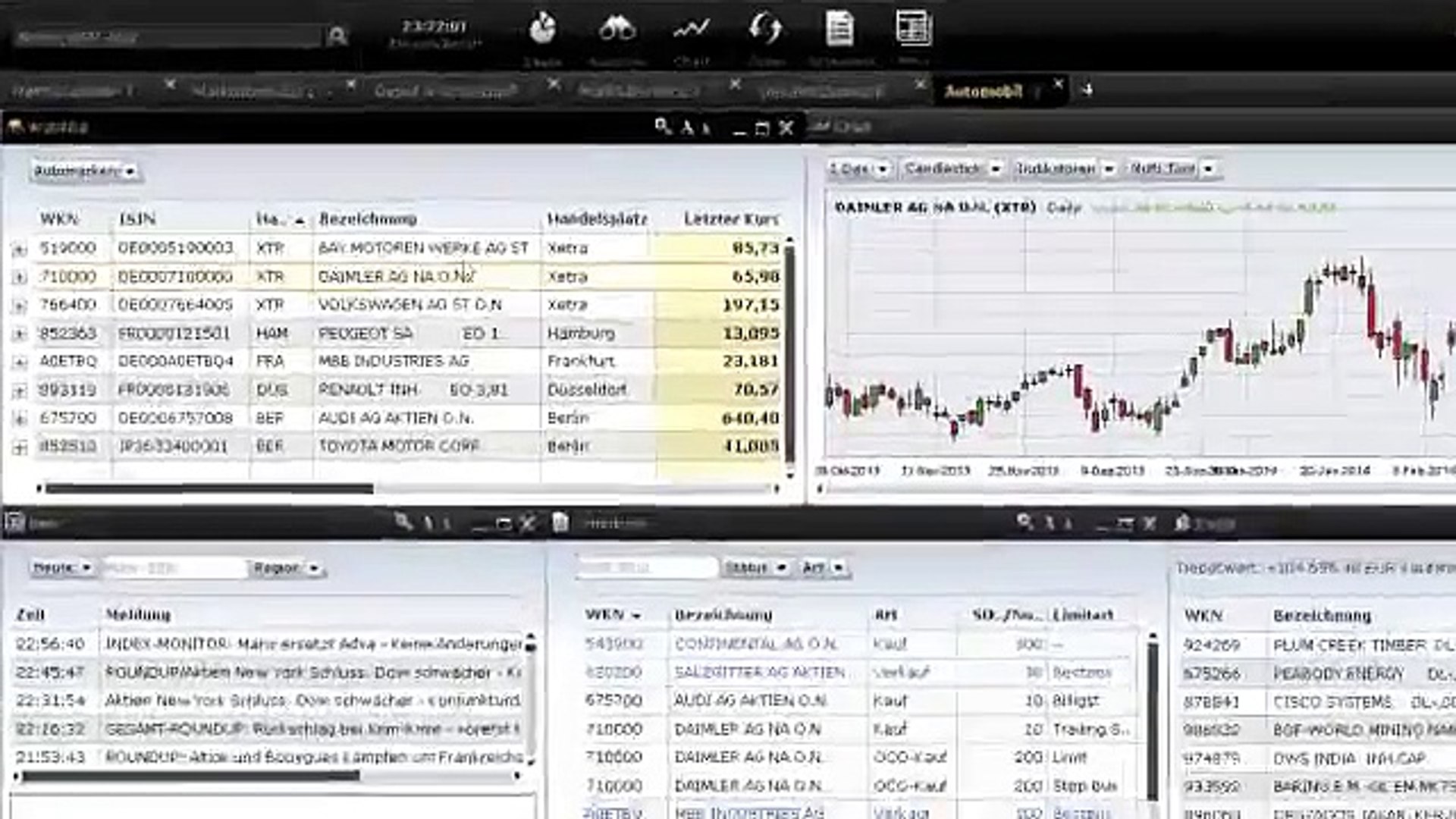1456x819 pixels.
Task: Expand the DAIMLER AG row in the watchlist
Action: coord(20,276)
